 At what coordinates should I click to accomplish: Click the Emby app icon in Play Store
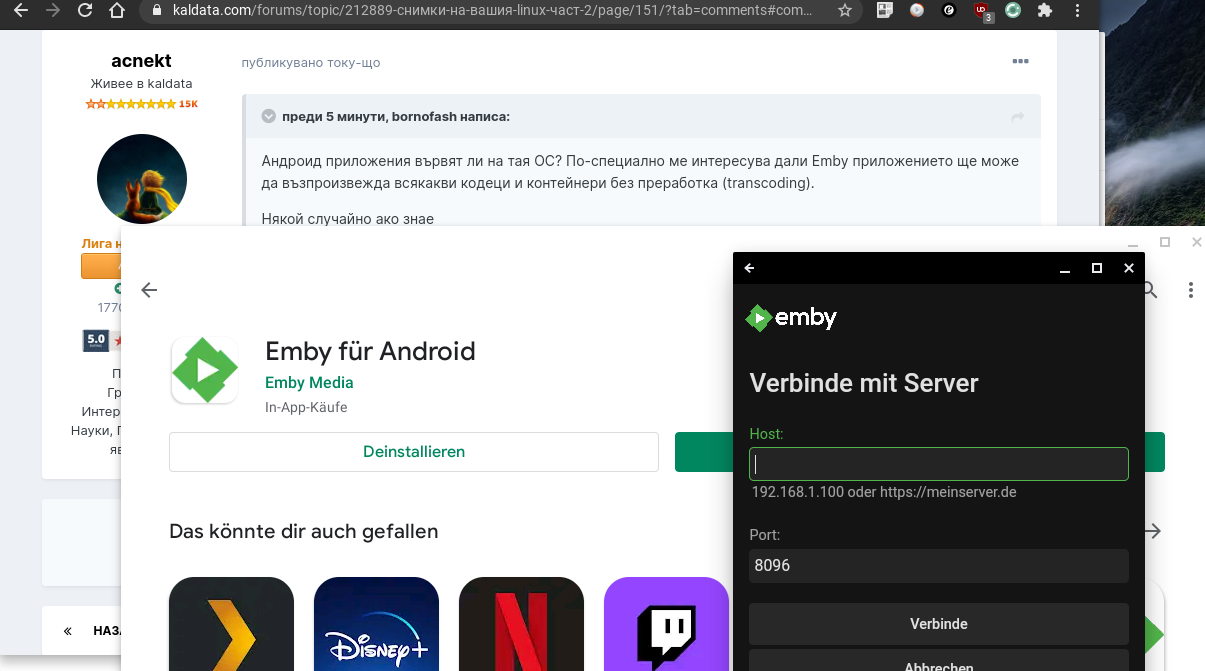(x=204, y=370)
